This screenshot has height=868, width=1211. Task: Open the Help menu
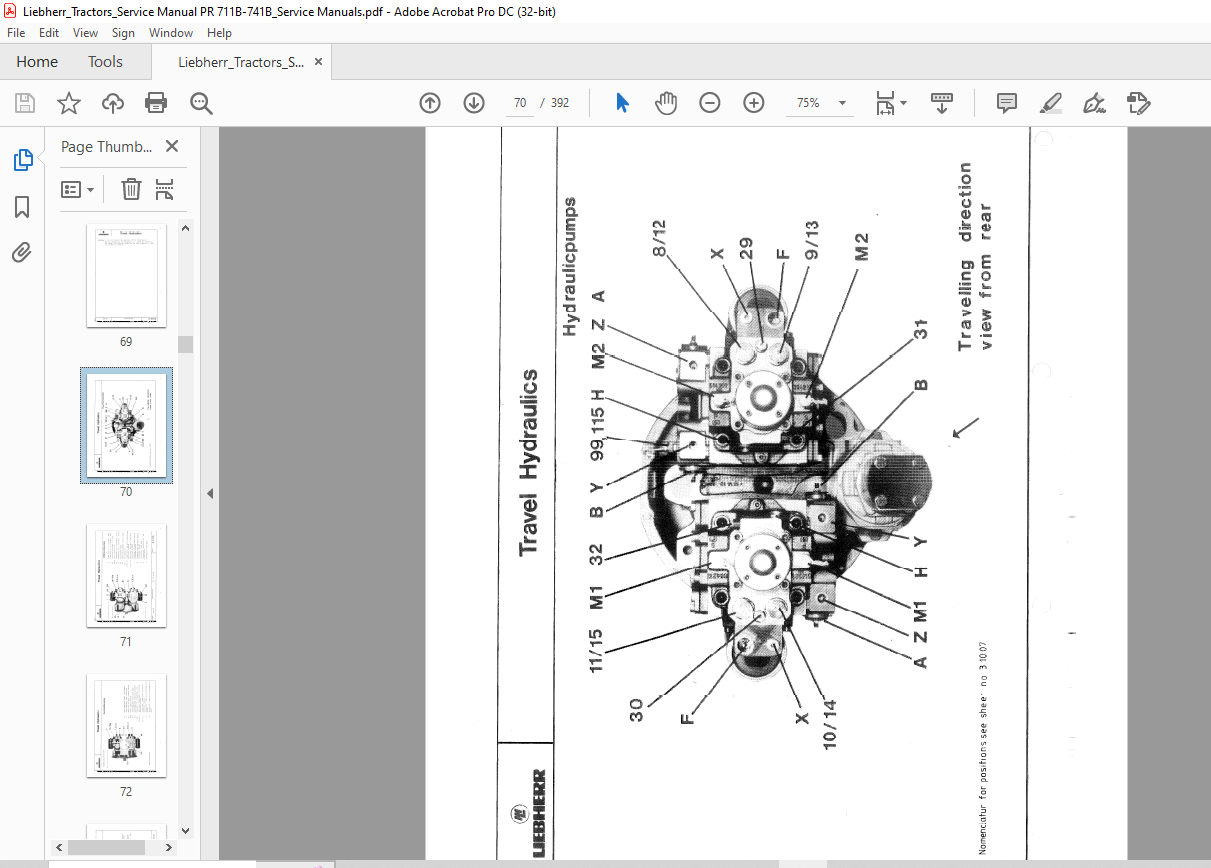pyautogui.click(x=219, y=33)
